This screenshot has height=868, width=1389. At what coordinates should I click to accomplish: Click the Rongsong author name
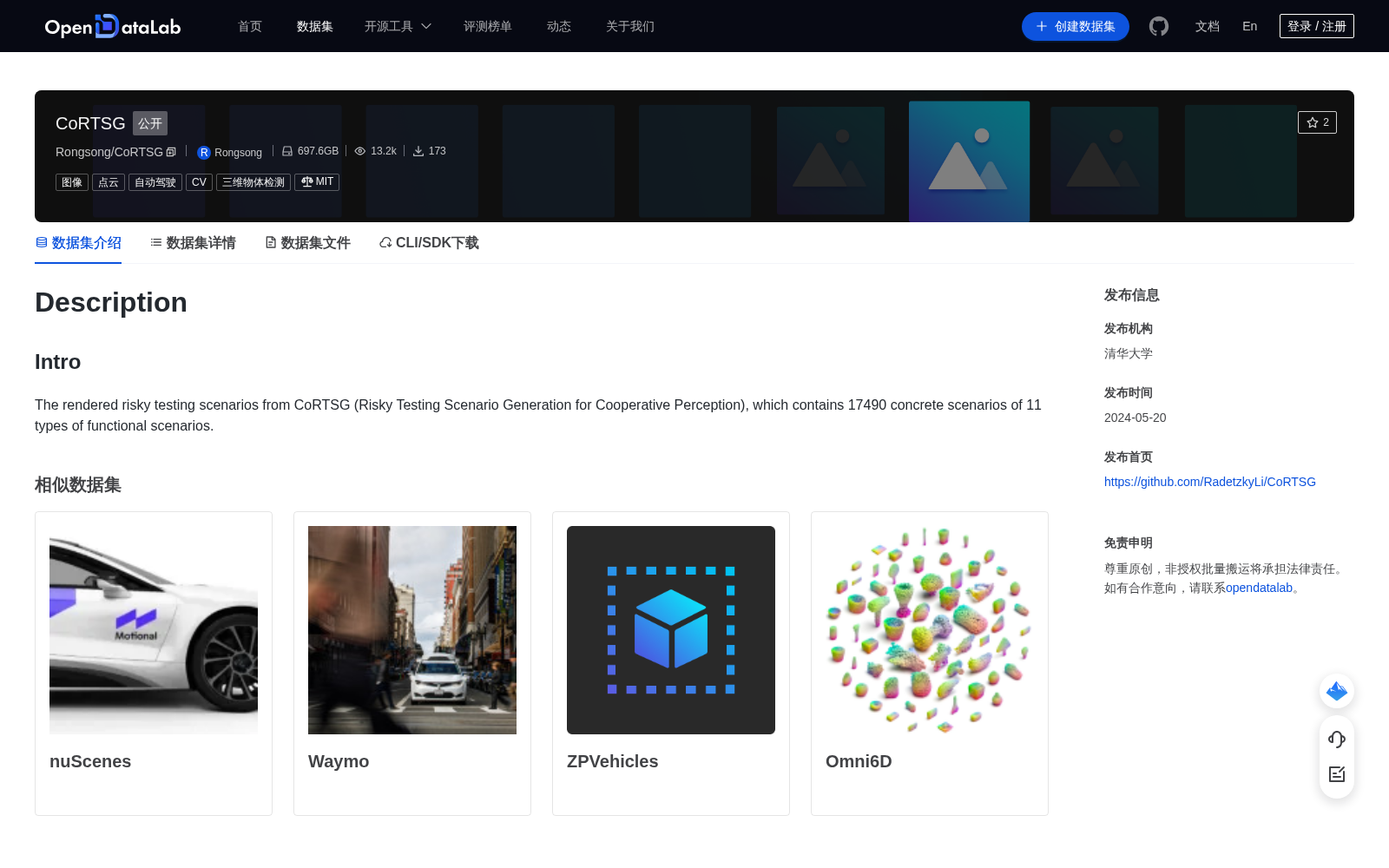pyautogui.click(x=238, y=153)
